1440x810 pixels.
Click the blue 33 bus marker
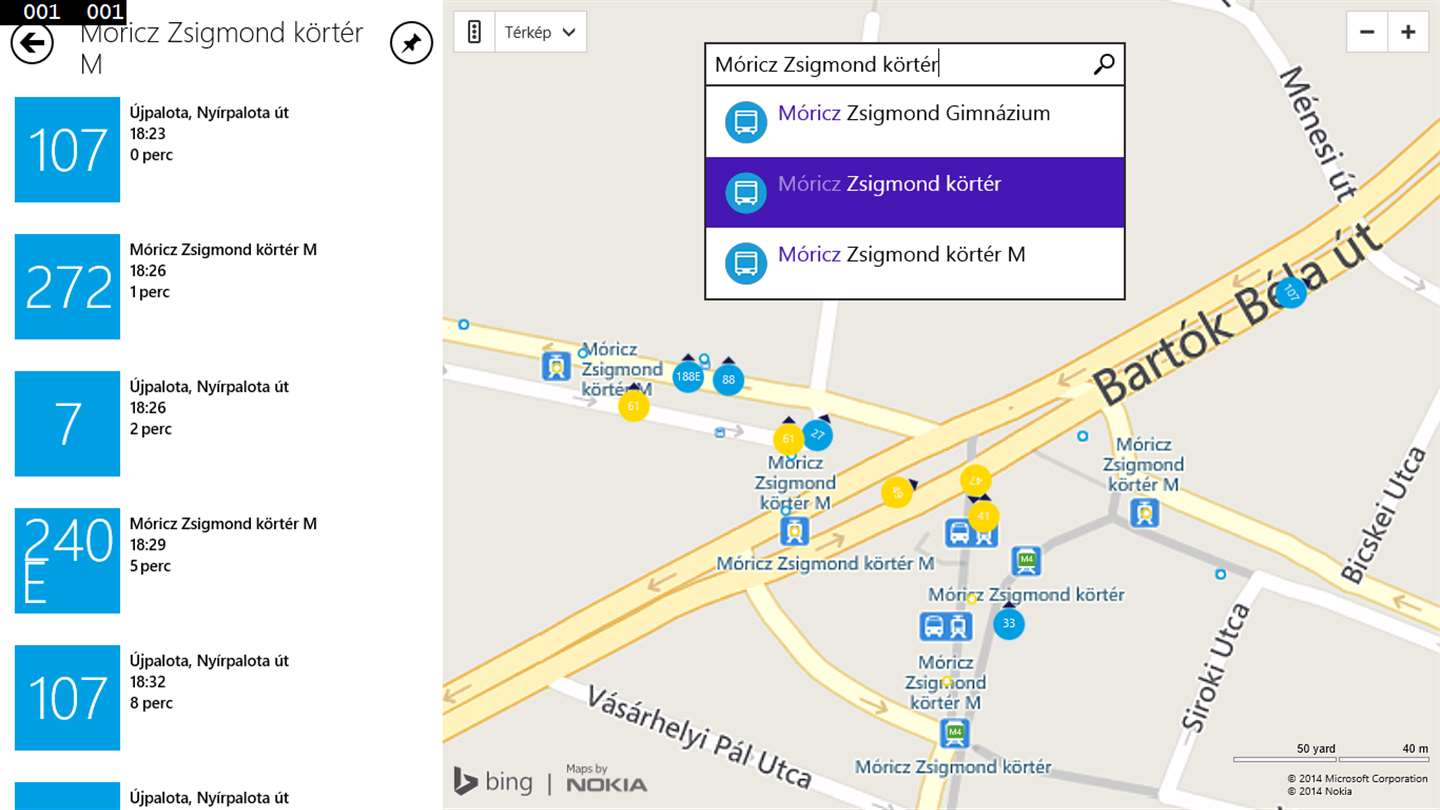(1008, 624)
